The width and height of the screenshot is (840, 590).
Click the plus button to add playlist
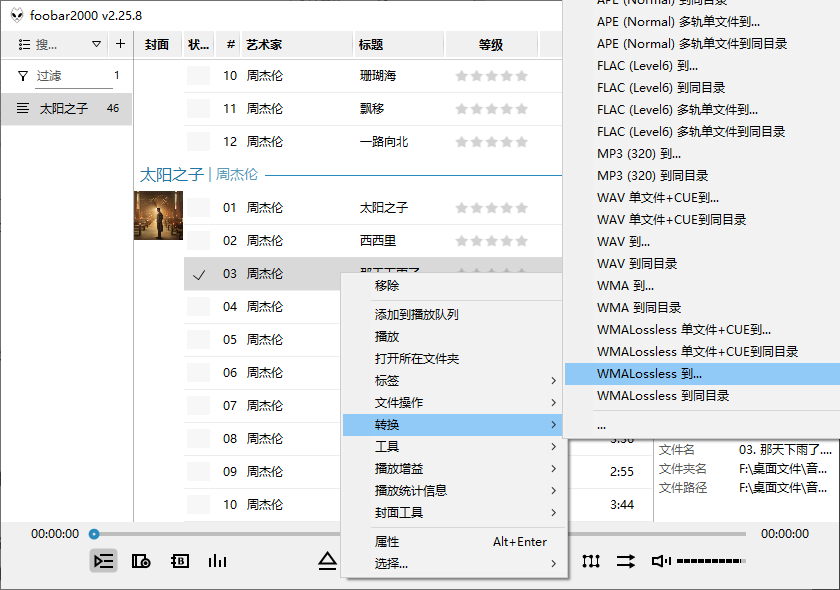coord(121,44)
